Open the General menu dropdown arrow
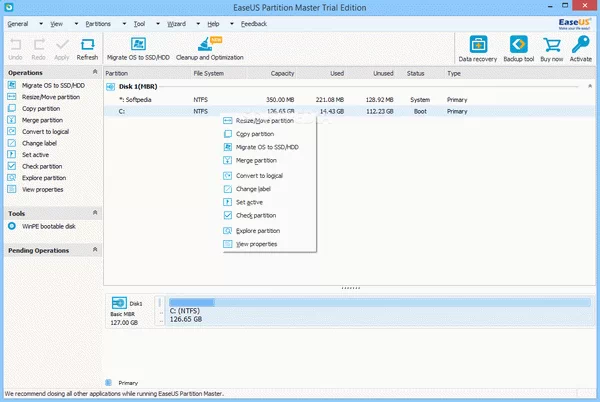 (x=41, y=24)
